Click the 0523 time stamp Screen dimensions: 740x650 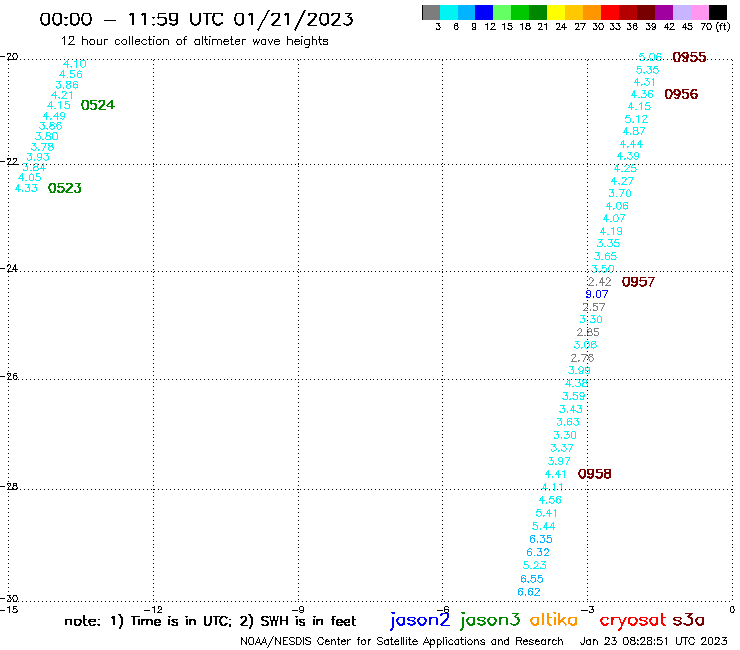65,188
